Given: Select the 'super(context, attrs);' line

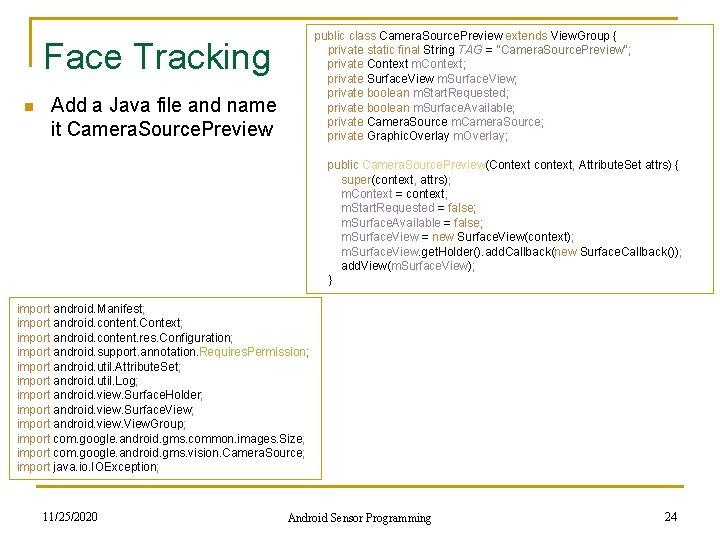Looking at the screenshot, I should (396, 180).
